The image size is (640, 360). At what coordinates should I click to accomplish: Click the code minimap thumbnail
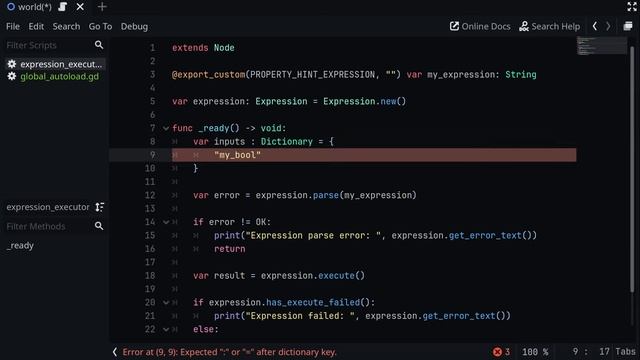[602, 46]
